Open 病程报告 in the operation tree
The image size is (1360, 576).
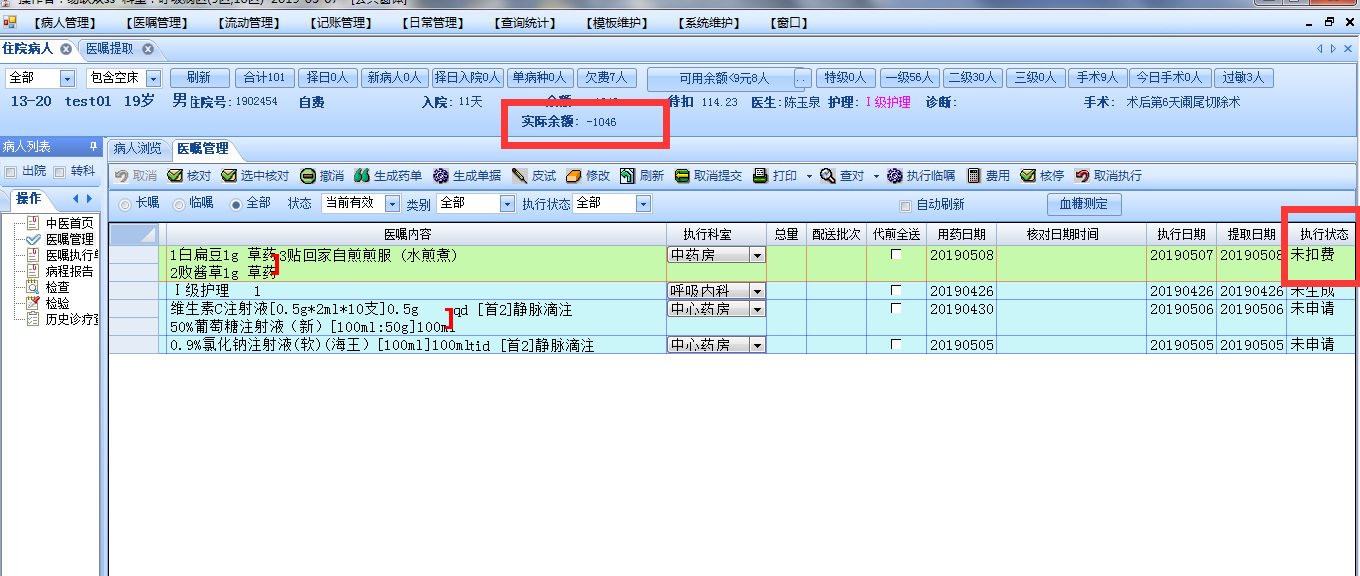69,271
